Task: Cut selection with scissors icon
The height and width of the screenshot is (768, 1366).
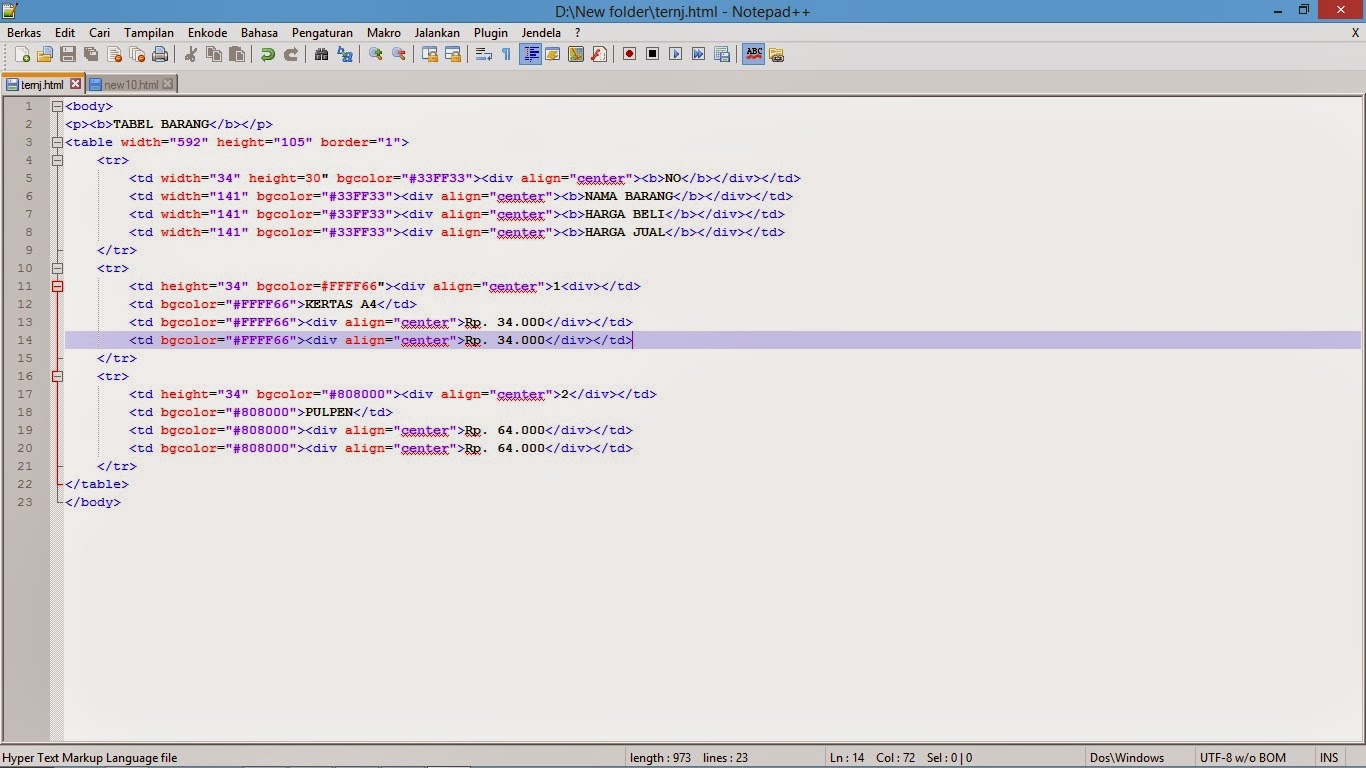Action: [190, 54]
